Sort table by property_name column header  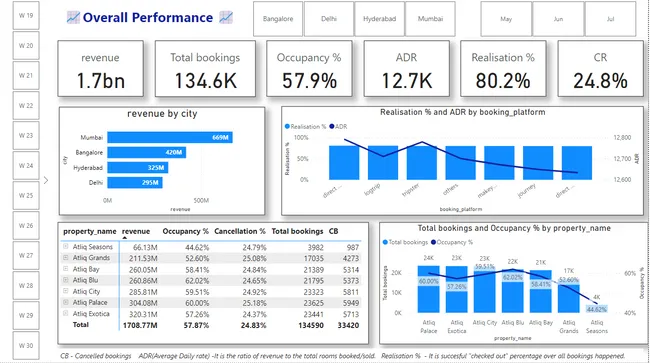[x=90, y=232]
